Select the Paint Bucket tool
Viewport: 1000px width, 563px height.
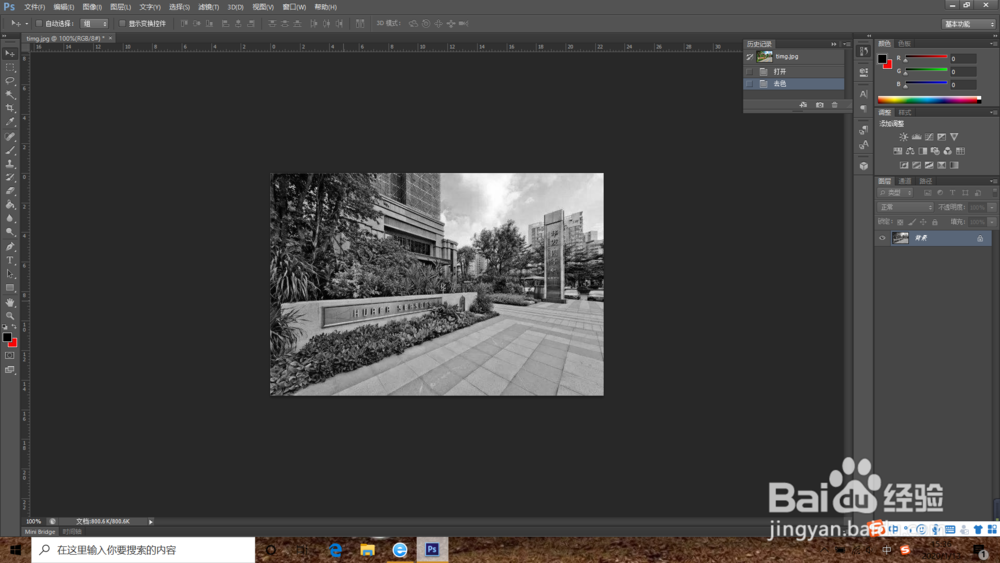click(x=10, y=205)
